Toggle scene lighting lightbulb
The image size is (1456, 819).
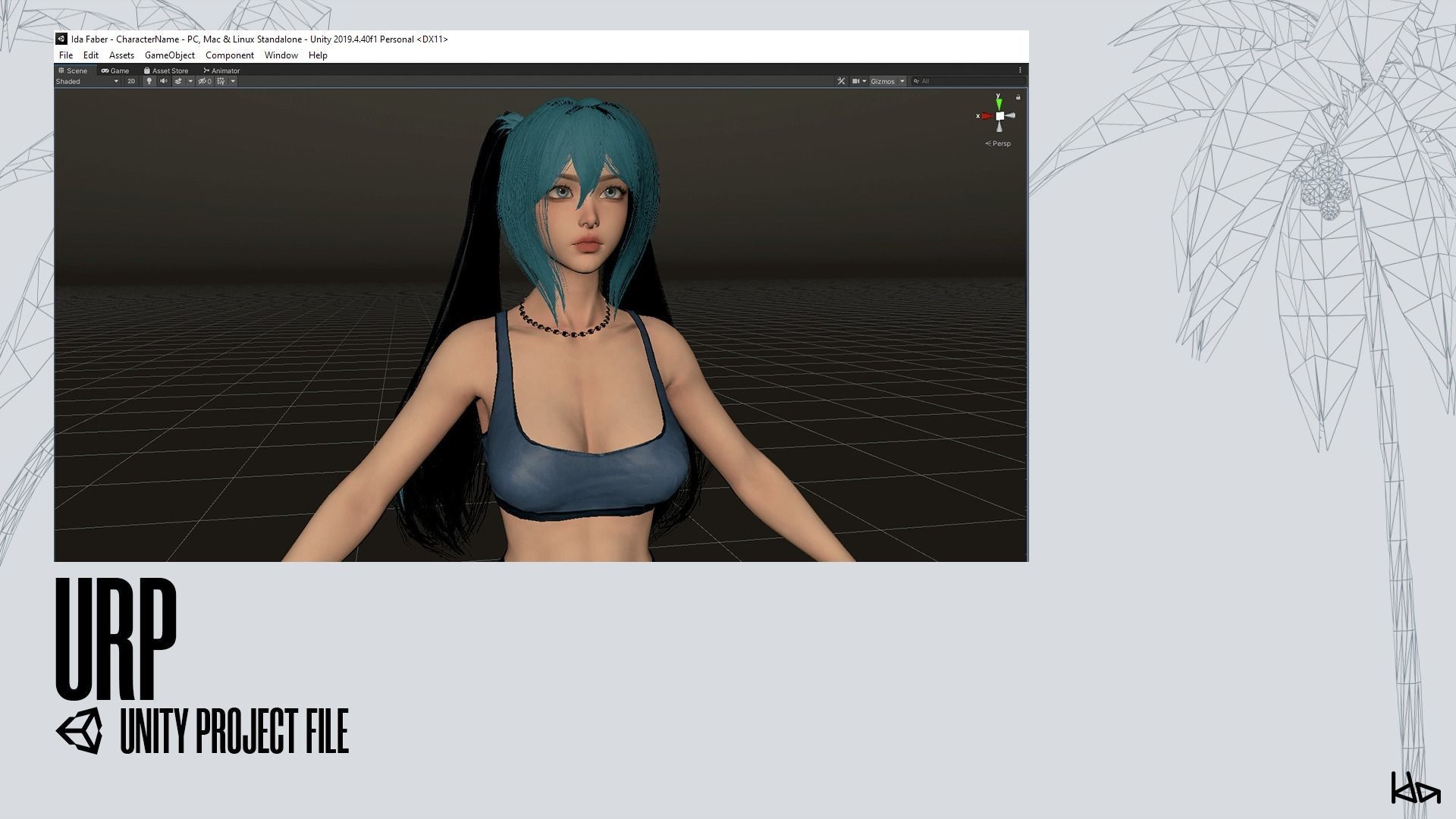click(x=149, y=81)
